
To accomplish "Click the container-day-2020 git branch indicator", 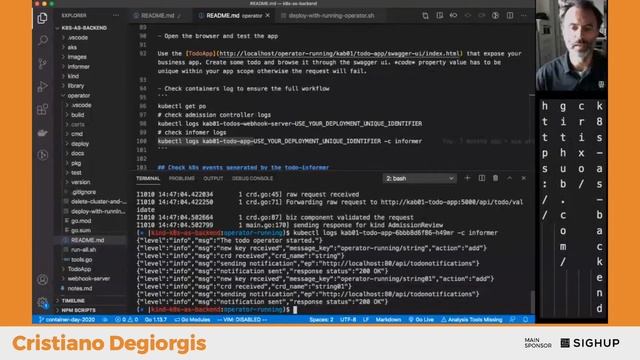I will point(67,320).
